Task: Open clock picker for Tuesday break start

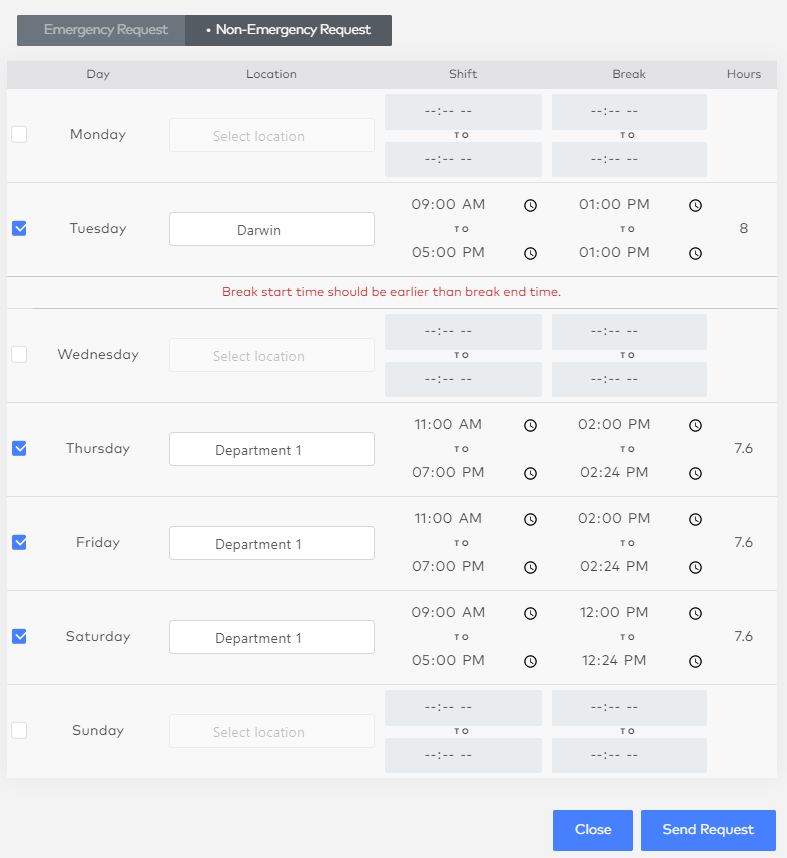Action: [x=695, y=205]
